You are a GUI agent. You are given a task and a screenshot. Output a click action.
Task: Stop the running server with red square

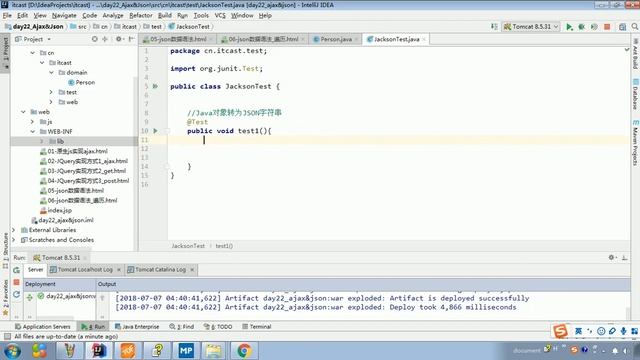[607, 27]
